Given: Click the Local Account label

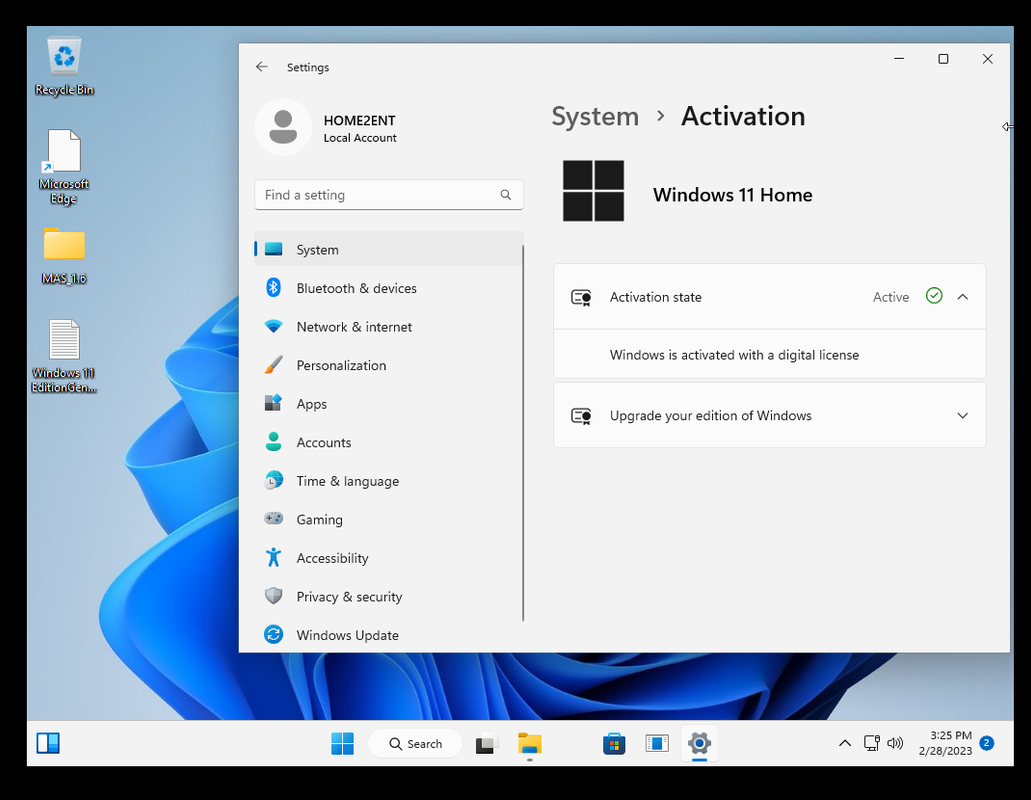Looking at the screenshot, I should pos(360,138).
